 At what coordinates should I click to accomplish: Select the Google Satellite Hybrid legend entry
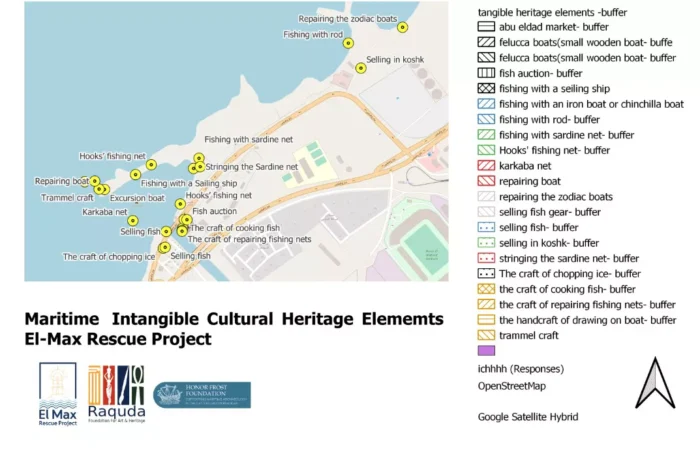pos(528,416)
